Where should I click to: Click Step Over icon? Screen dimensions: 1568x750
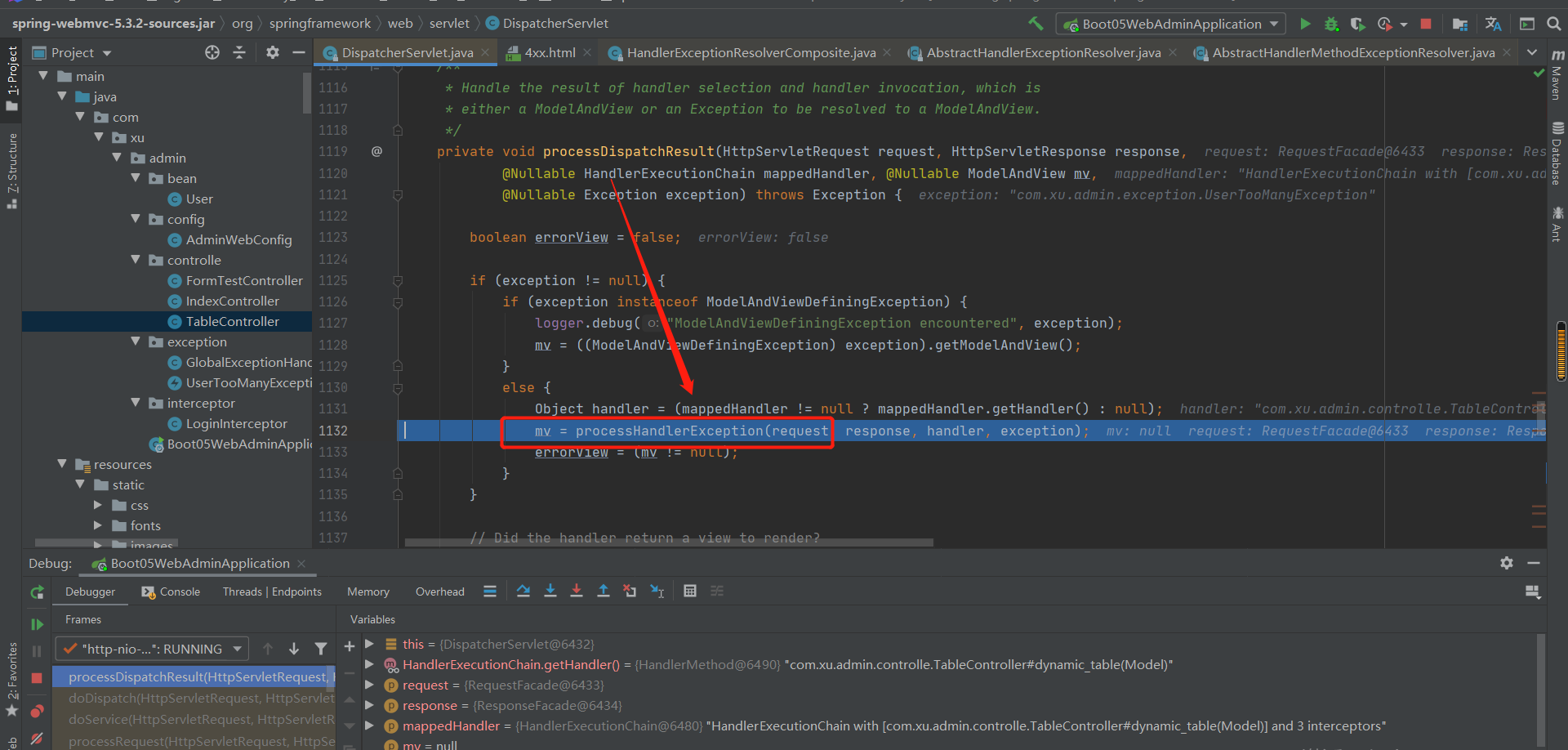click(523, 591)
